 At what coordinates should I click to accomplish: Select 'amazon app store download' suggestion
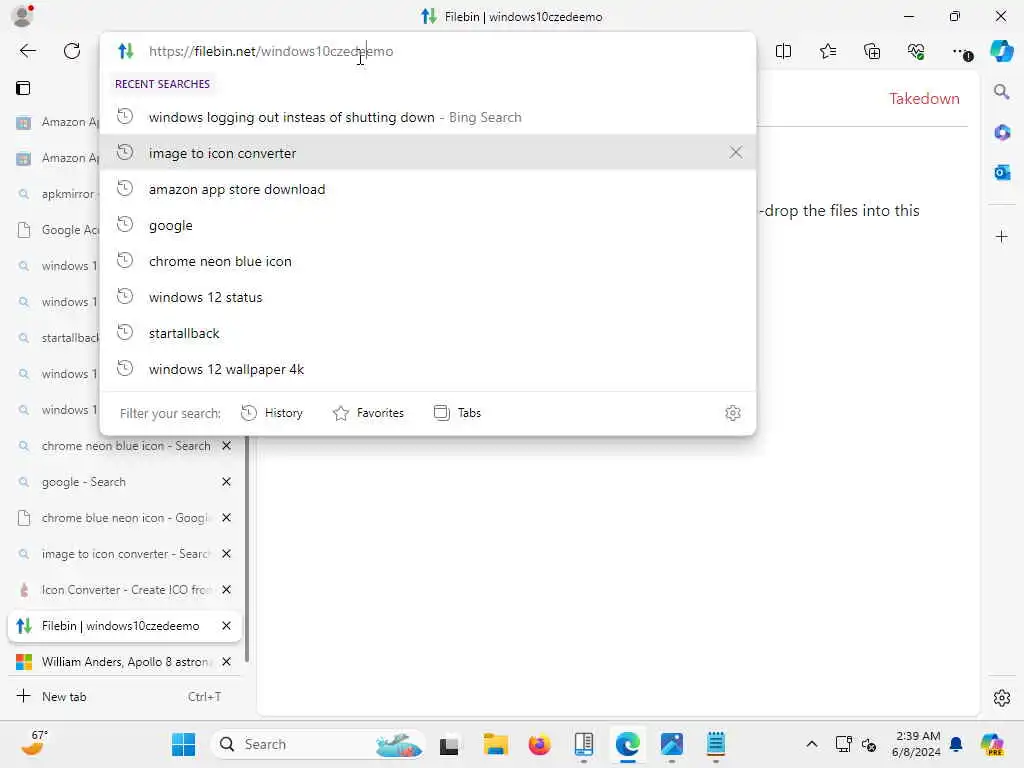tap(428, 189)
